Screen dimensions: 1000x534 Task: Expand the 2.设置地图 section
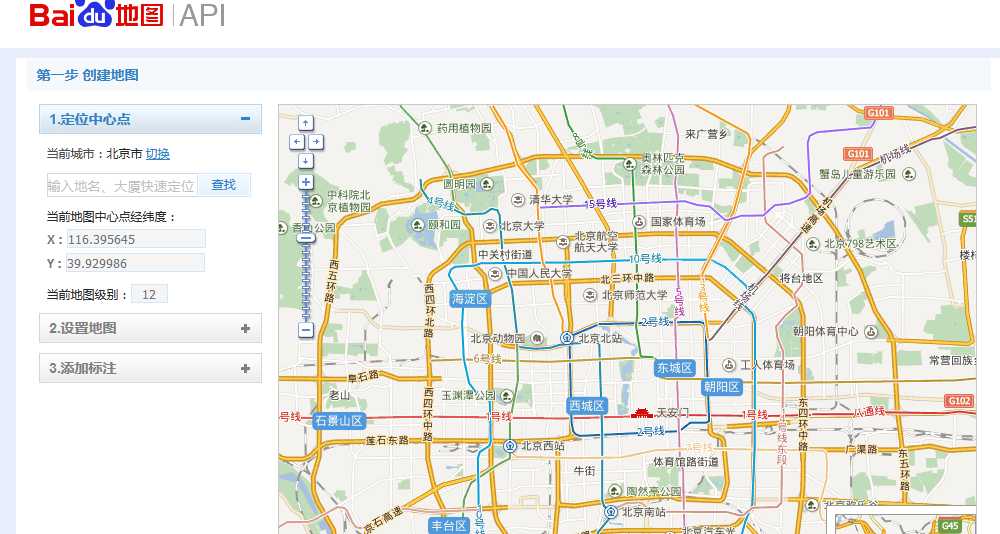click(246, 329)
